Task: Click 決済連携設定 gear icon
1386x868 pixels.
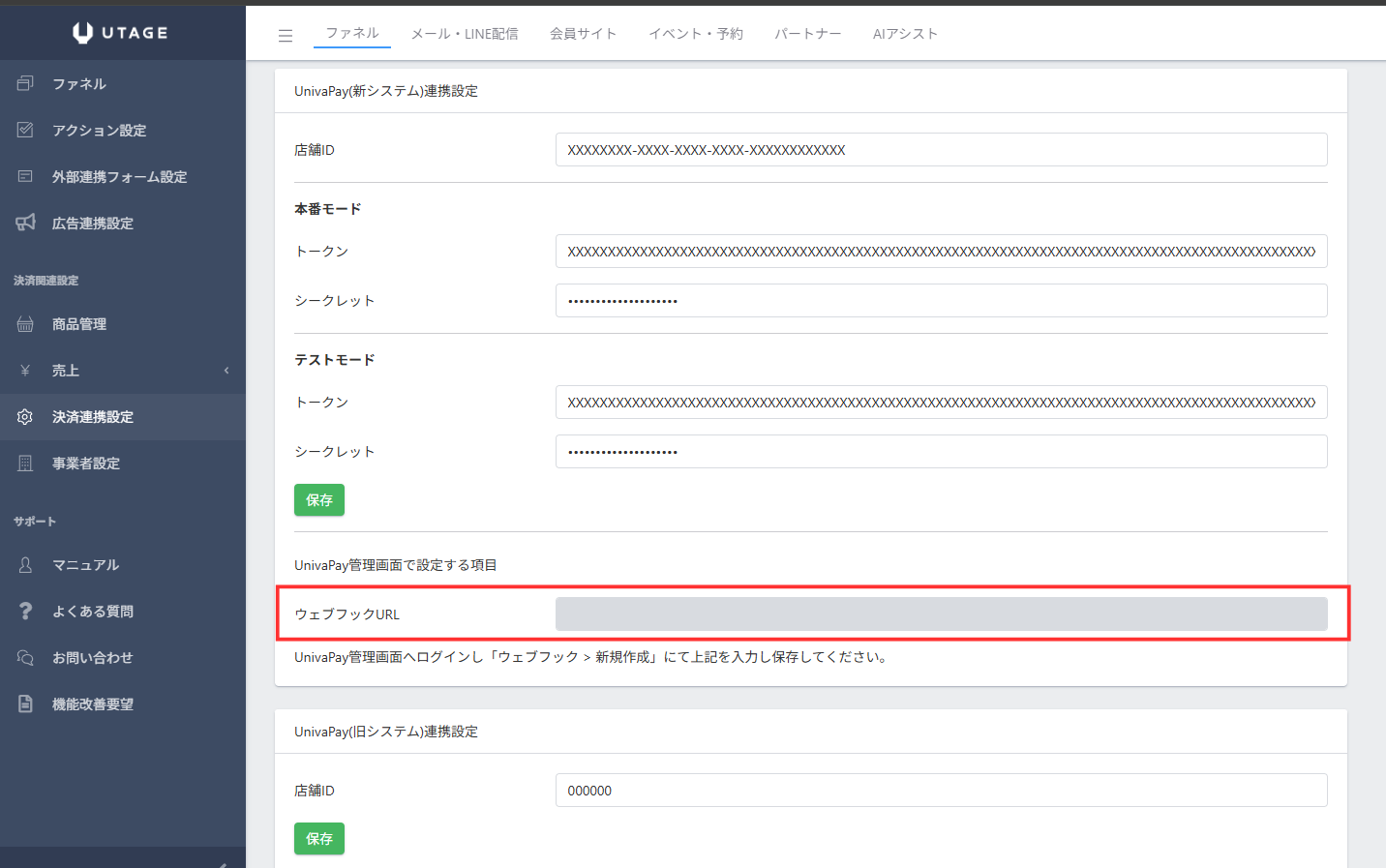Action: tap(25, 417)
